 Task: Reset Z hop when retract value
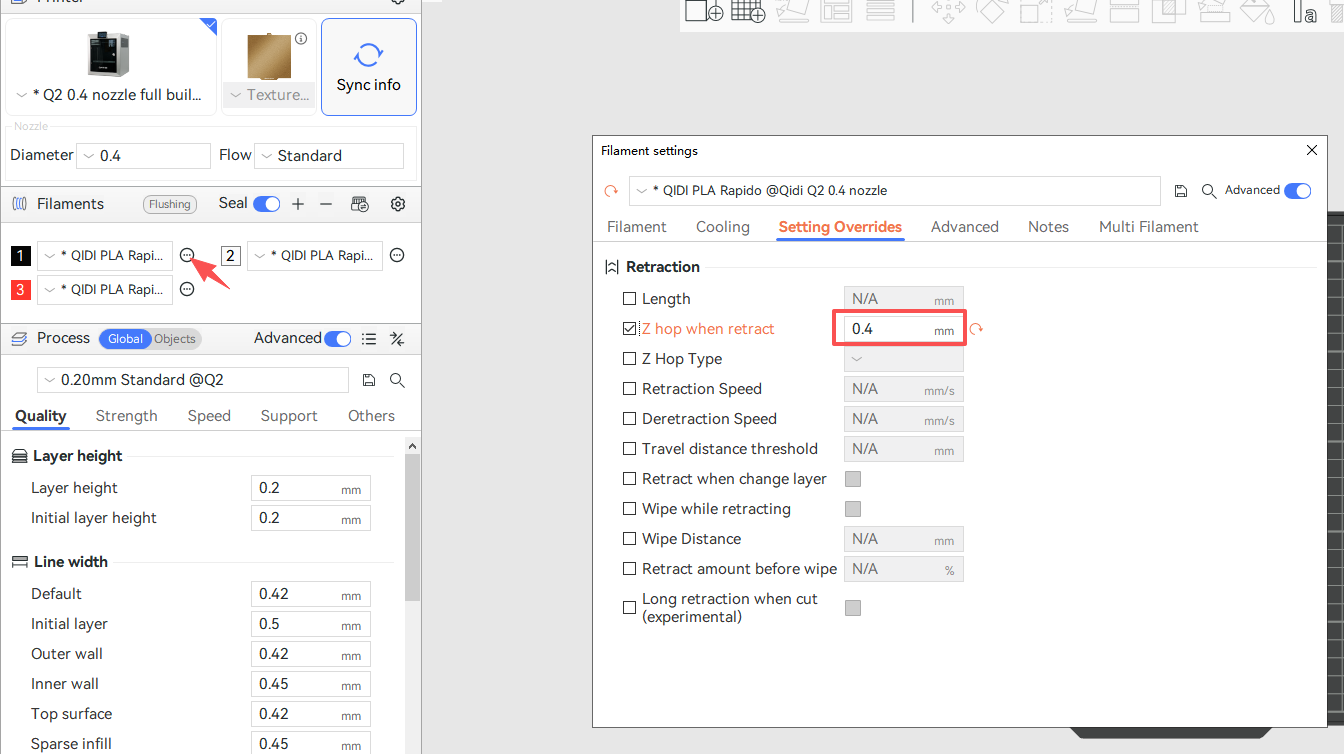point(976,329)
